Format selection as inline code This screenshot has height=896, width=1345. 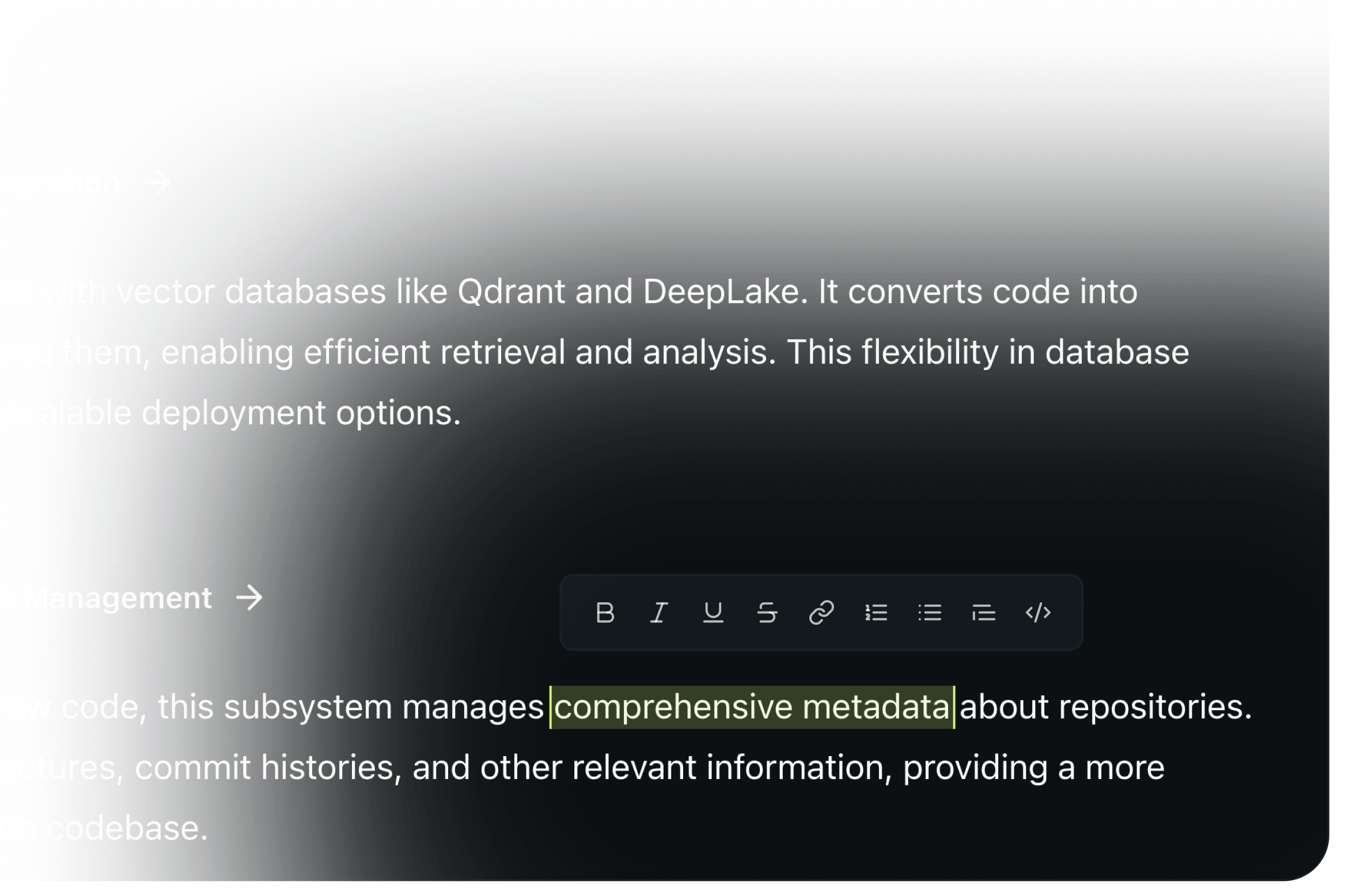[1038, 613]
